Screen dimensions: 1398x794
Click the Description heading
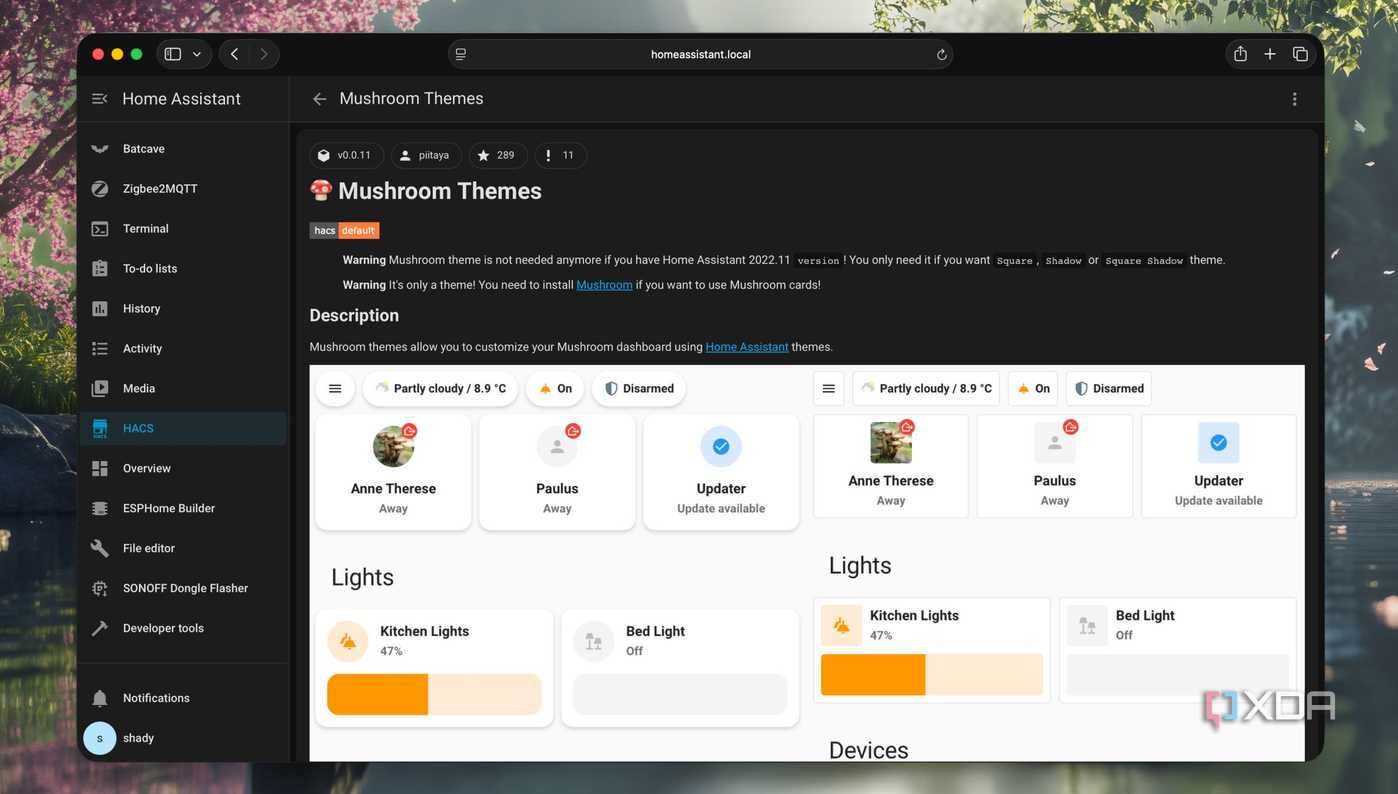pyautogui.click(x=354, y=315)
